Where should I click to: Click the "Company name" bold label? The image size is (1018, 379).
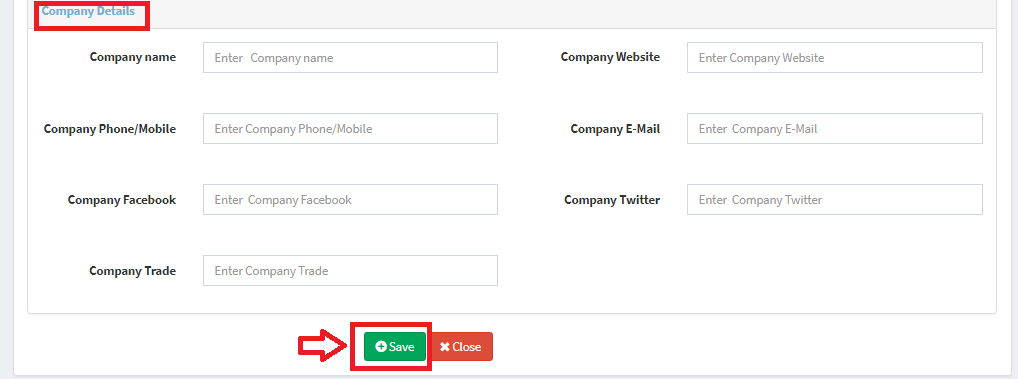pyautogui.click(x=133, y=57)
